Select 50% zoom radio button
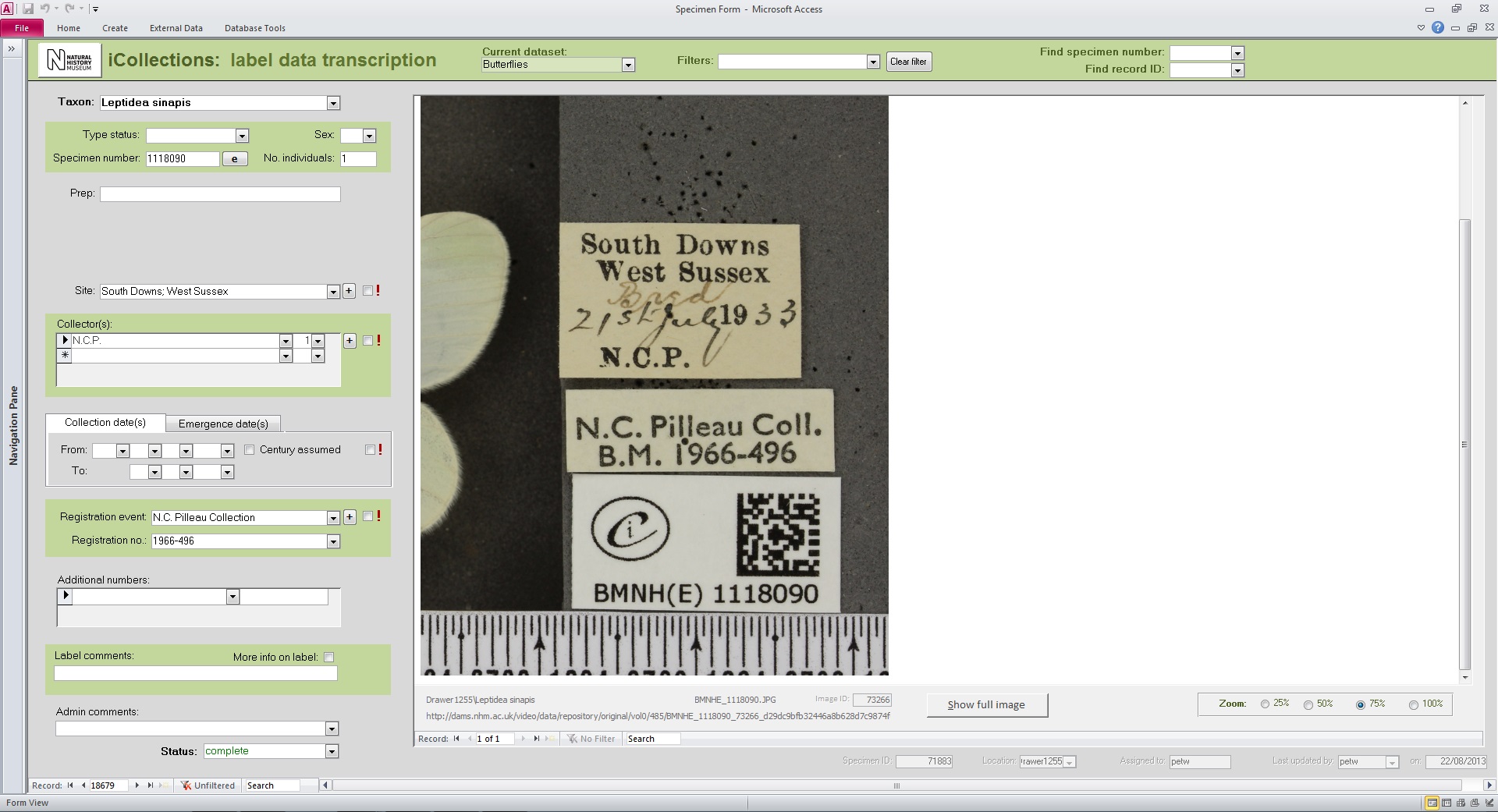This screenshot has height=812, width=1498. (1308, 704)
